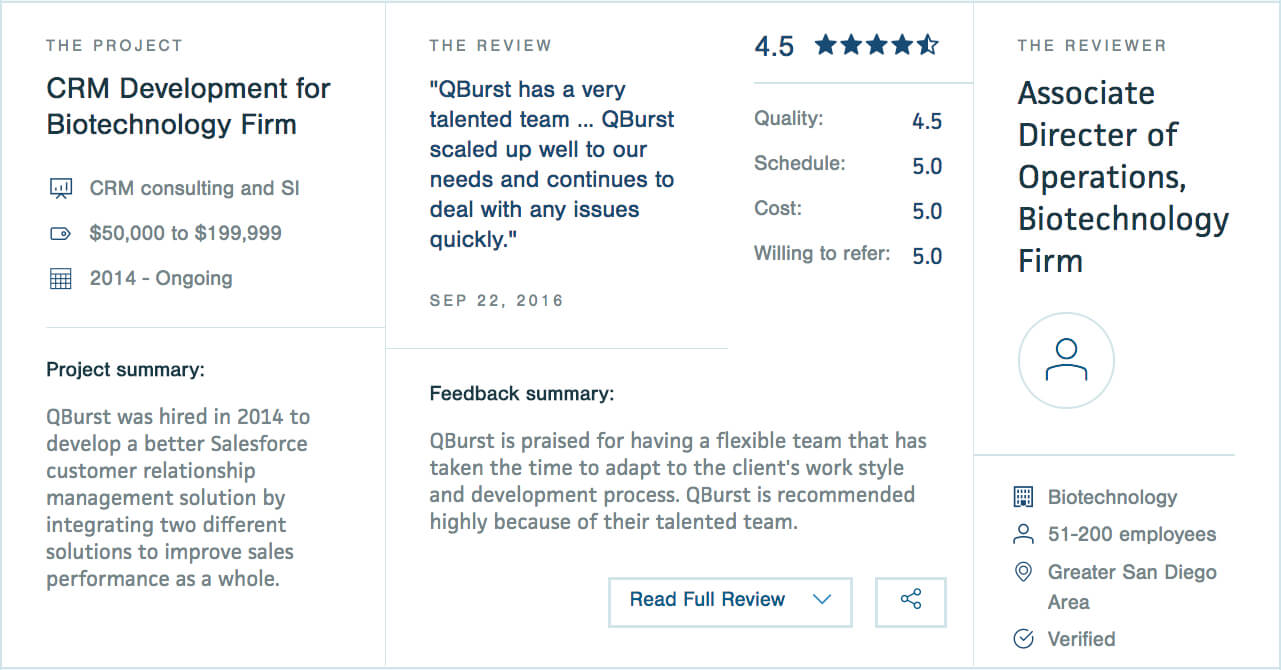
Task: Click the 4.5 star rating stars
Action: pos(876,45)
